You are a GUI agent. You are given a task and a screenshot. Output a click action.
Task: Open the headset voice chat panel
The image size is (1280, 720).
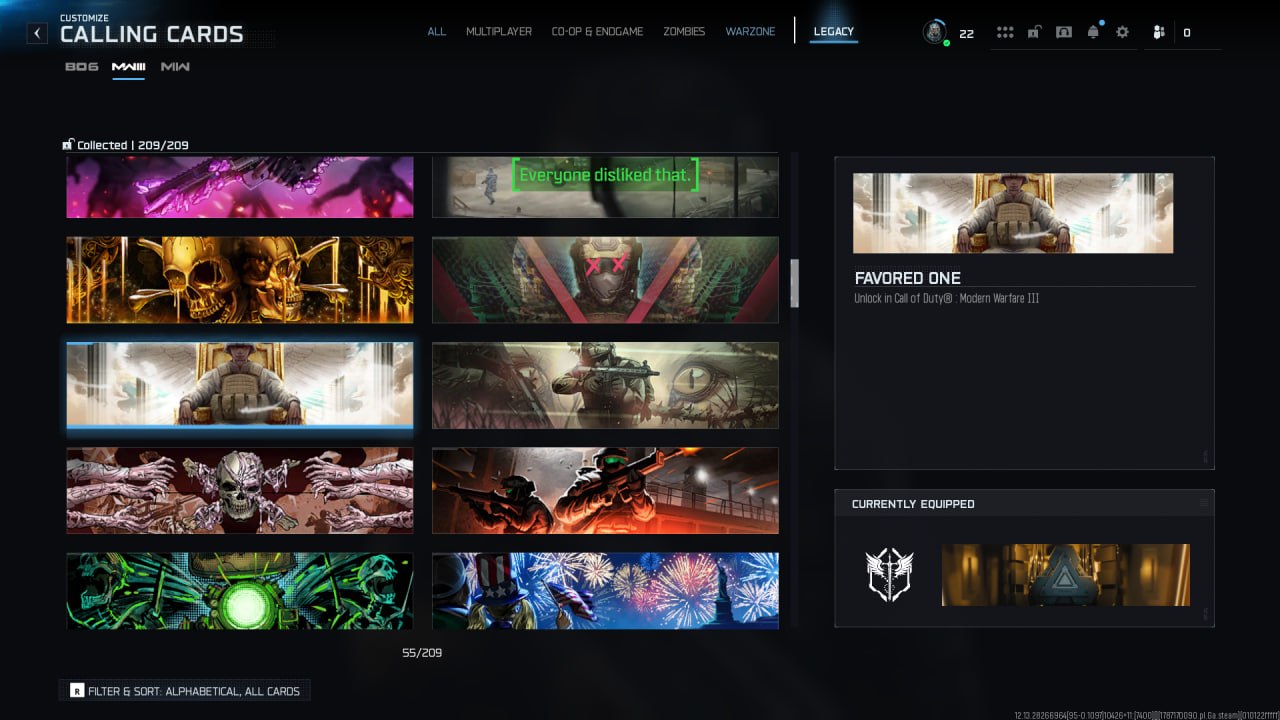point(1064,32)
